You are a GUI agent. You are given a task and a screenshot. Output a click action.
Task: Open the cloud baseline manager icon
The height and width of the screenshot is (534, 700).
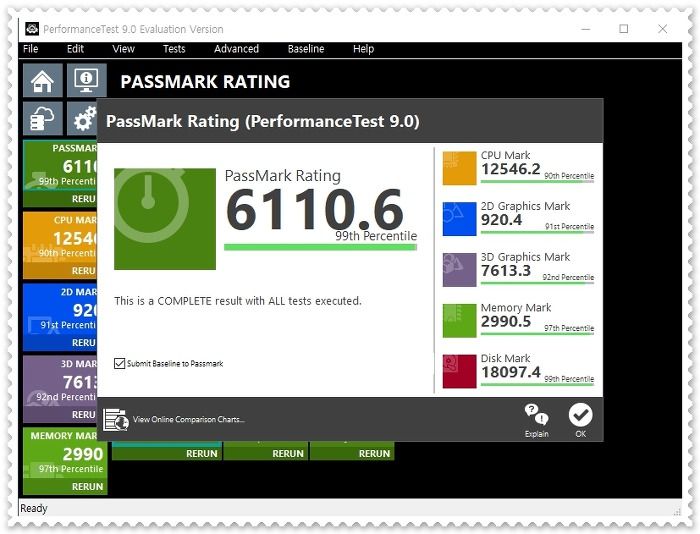[42, 118]
